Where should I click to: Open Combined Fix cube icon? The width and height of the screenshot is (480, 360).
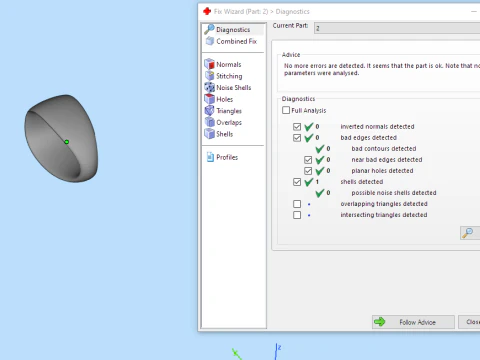coord(210,41)
